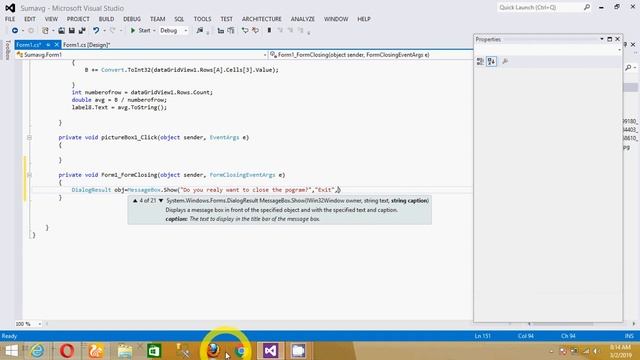Open the File Explorer taskbar icon
This screenshot has width=640, height=360.
click(x=125, y=351)
